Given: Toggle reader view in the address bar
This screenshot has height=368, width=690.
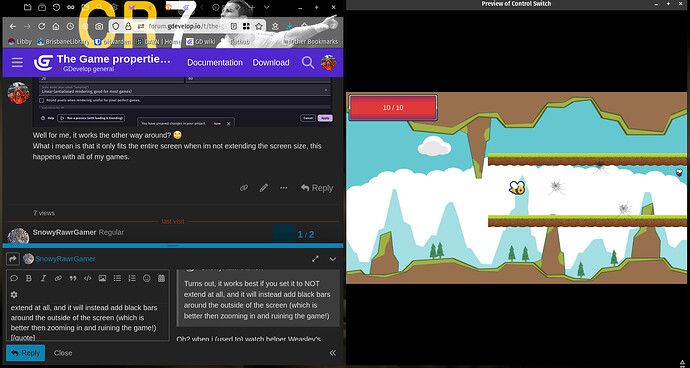Looking at the screenshot, I should coord(234,26).
